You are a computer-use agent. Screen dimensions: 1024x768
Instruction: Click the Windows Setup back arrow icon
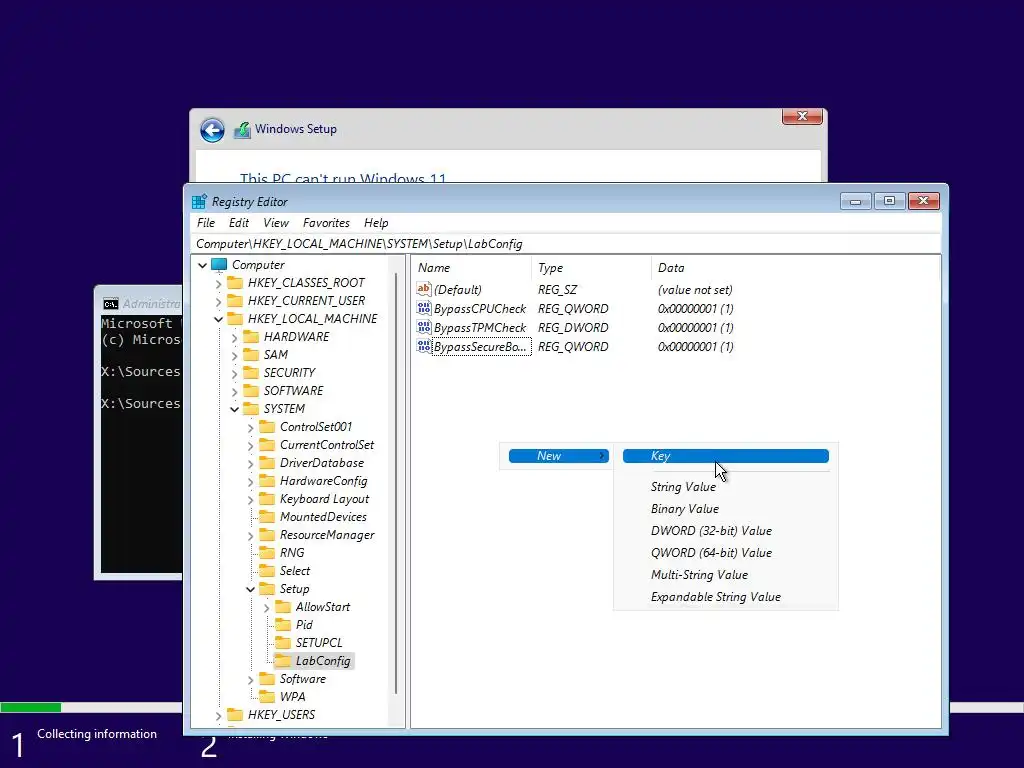tap(212, 130)
